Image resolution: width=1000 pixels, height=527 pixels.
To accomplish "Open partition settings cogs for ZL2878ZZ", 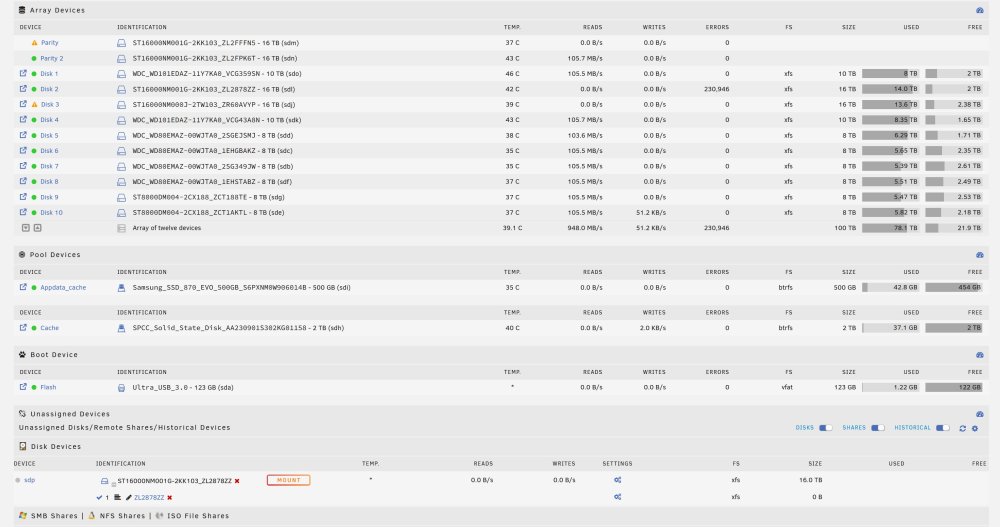I will (617, 496).
